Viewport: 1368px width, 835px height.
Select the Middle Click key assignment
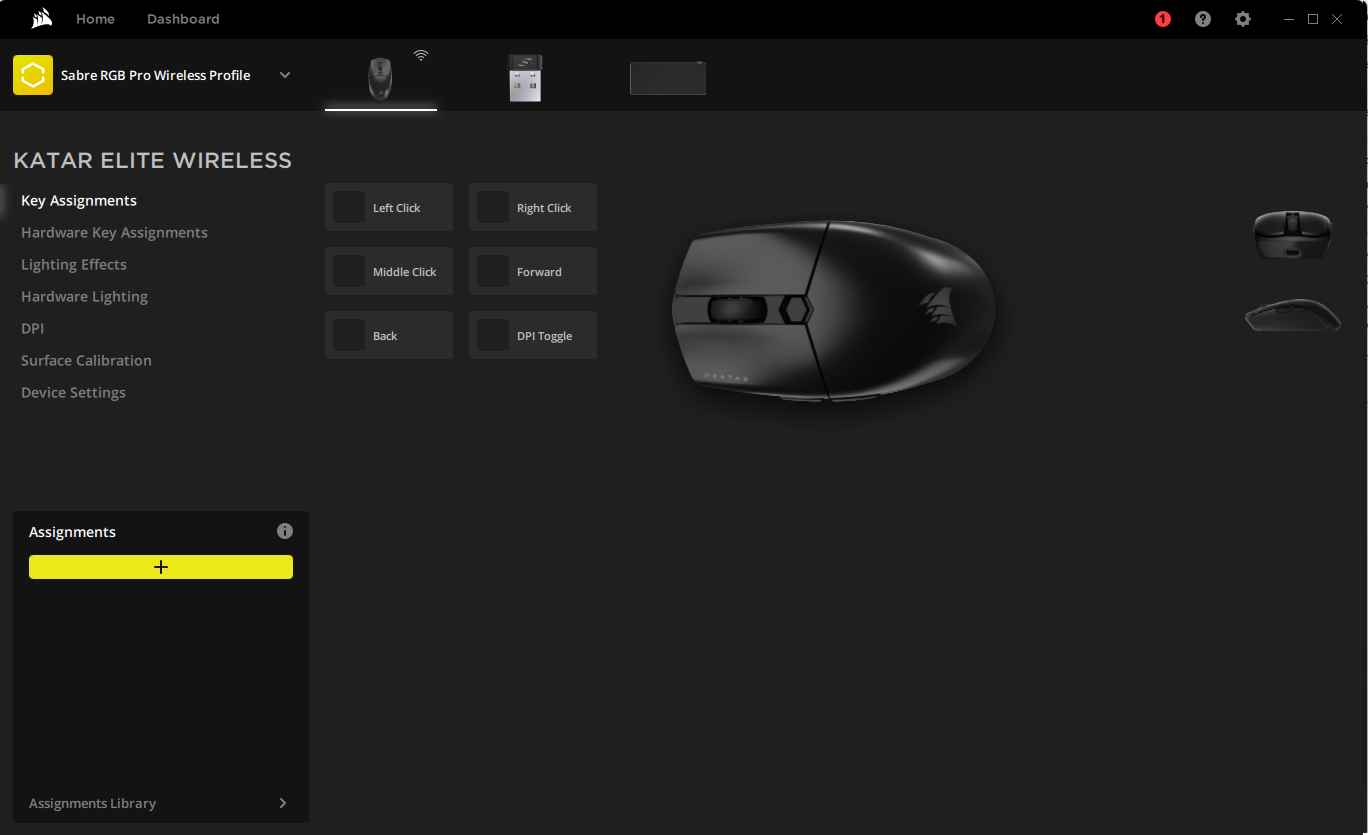[x=389, y=271]
